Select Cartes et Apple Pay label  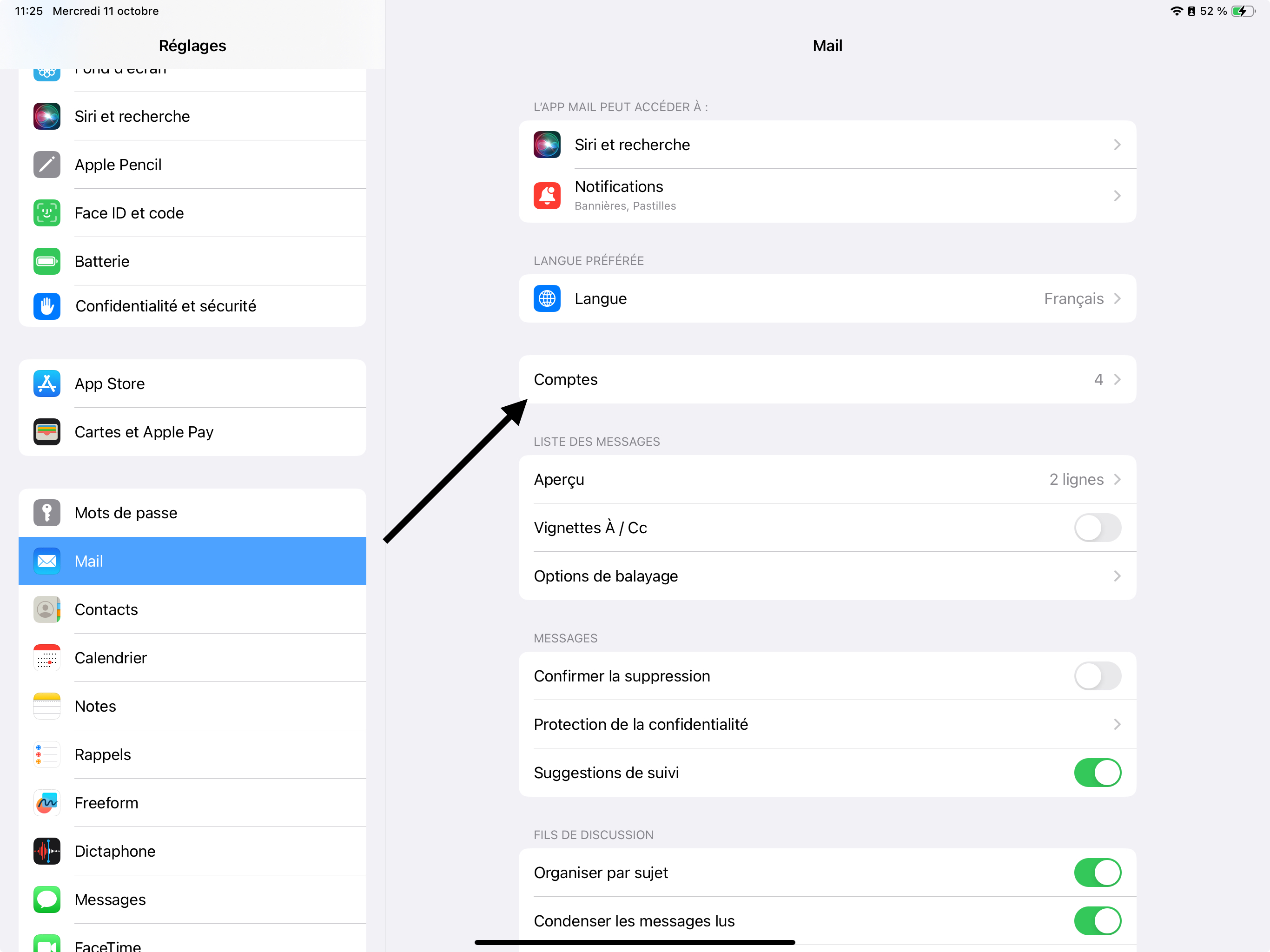tap(144, 432)
